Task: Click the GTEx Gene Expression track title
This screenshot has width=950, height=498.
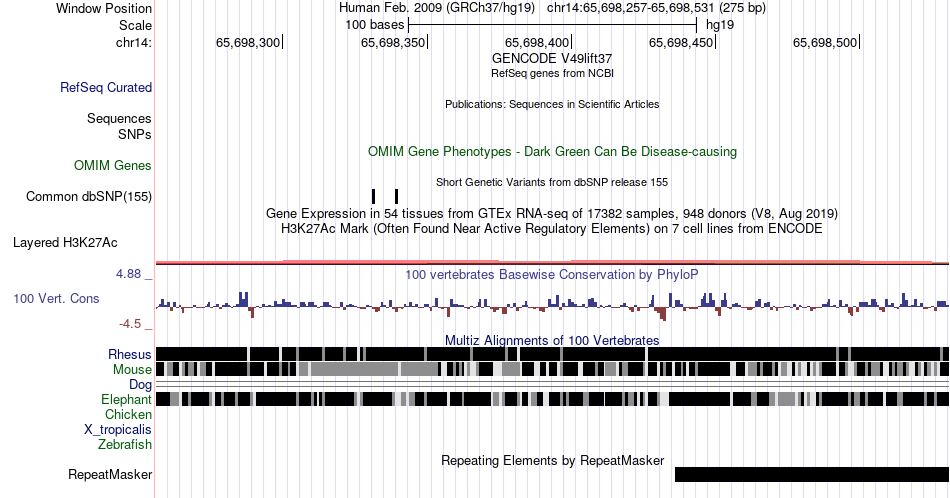Action: [x=552, y=213]
